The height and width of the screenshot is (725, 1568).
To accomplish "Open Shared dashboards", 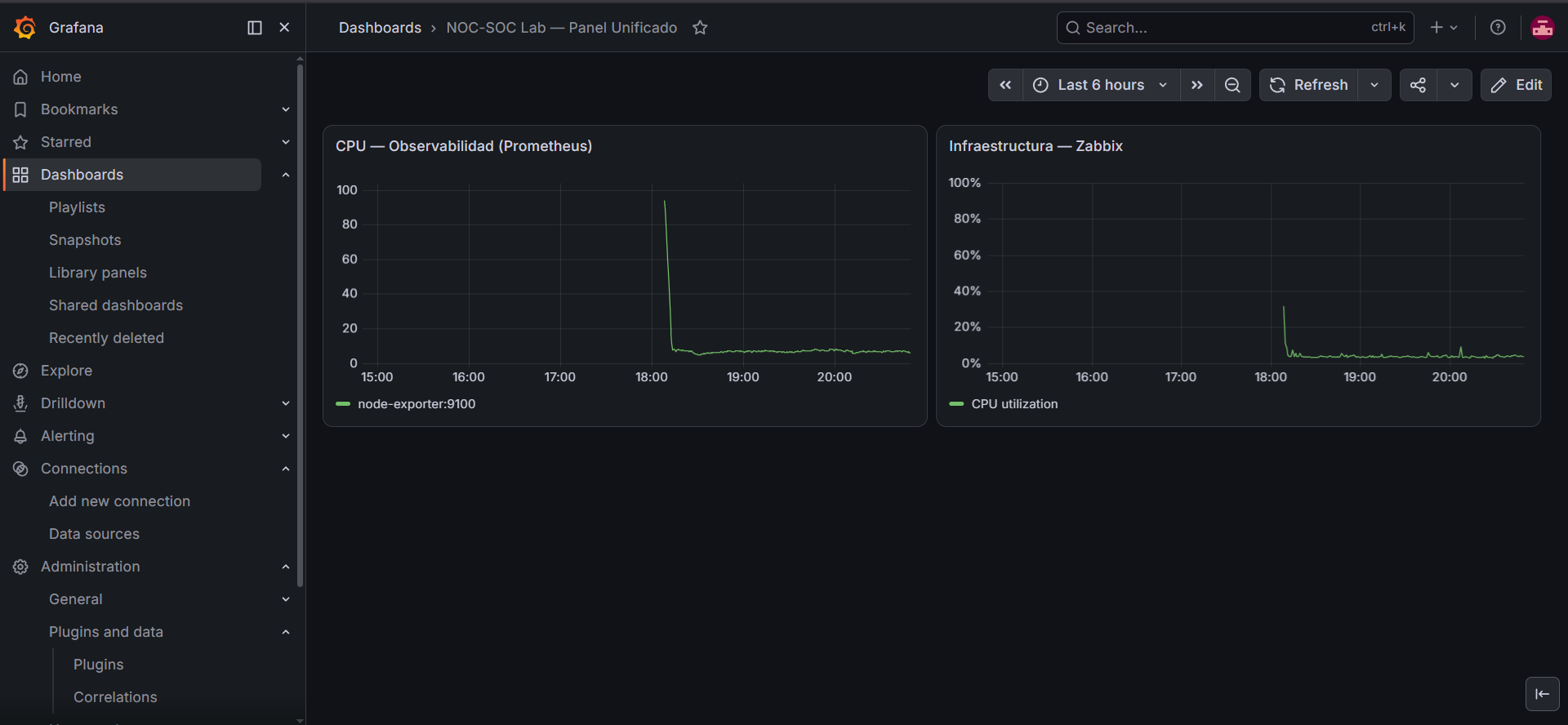I will click(x=116, y=305).
